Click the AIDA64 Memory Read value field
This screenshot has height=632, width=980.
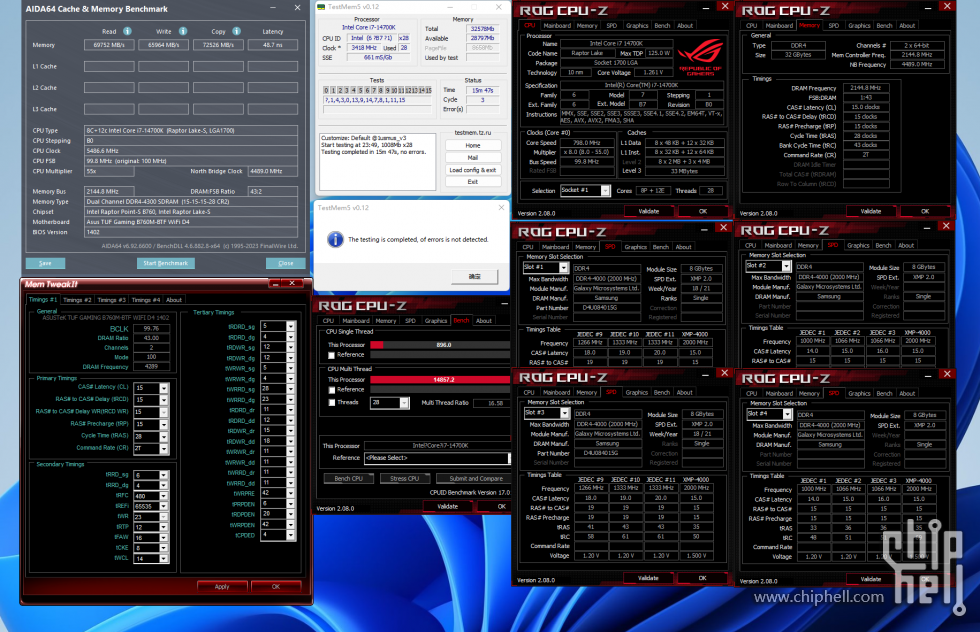109,45
